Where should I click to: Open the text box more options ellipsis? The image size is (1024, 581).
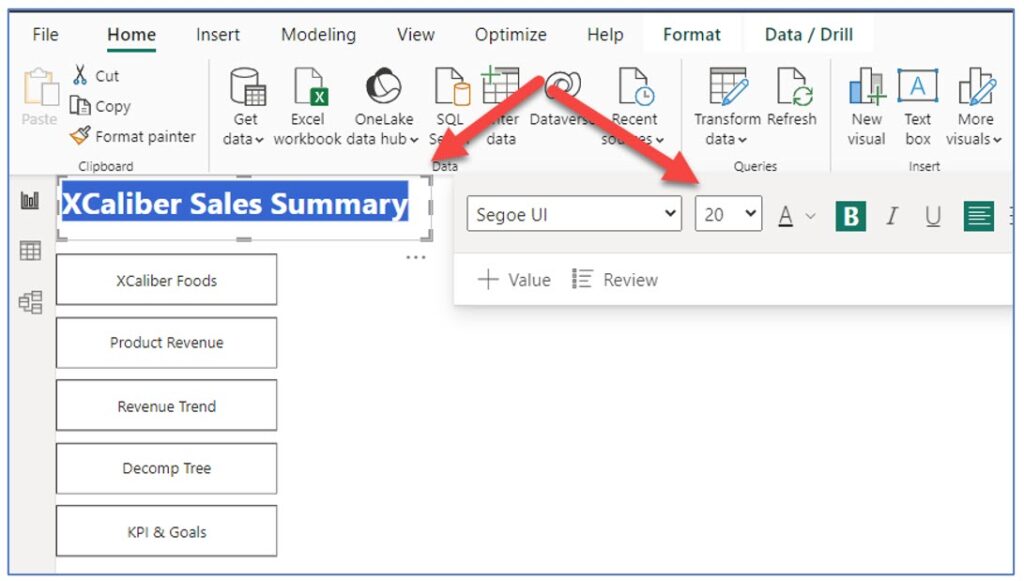[416, 257]
